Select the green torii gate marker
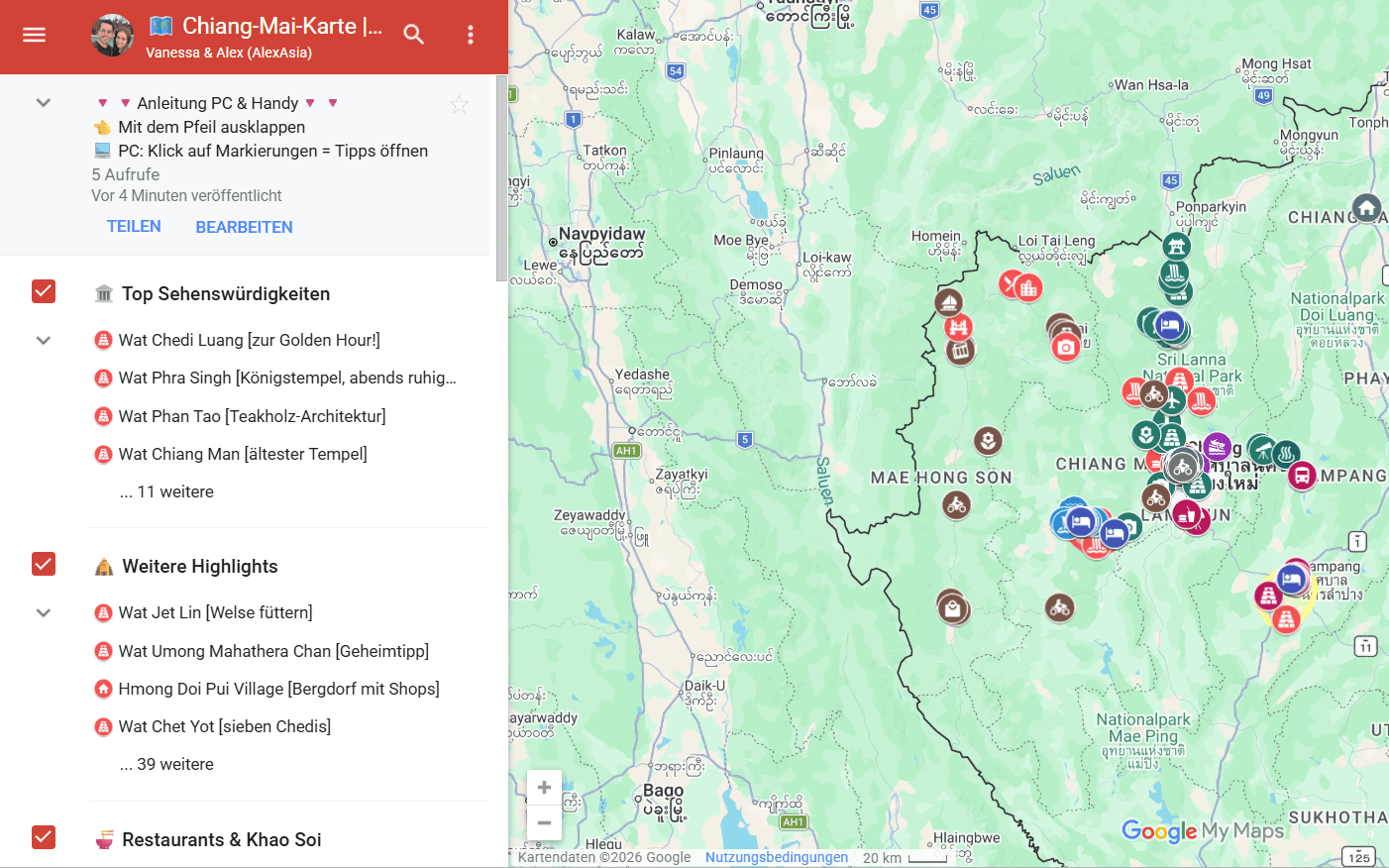 pos(1176,245)
